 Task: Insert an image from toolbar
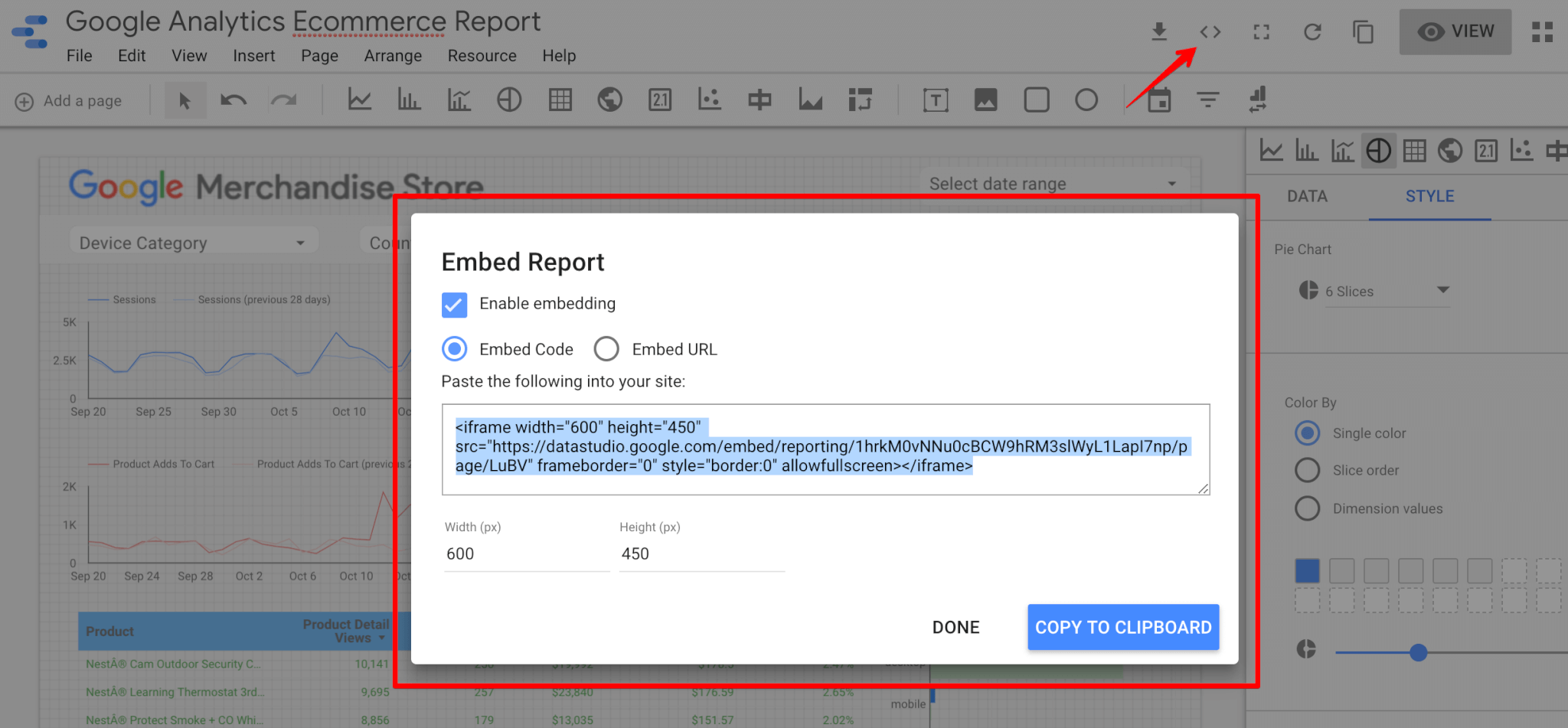[985, 100]
